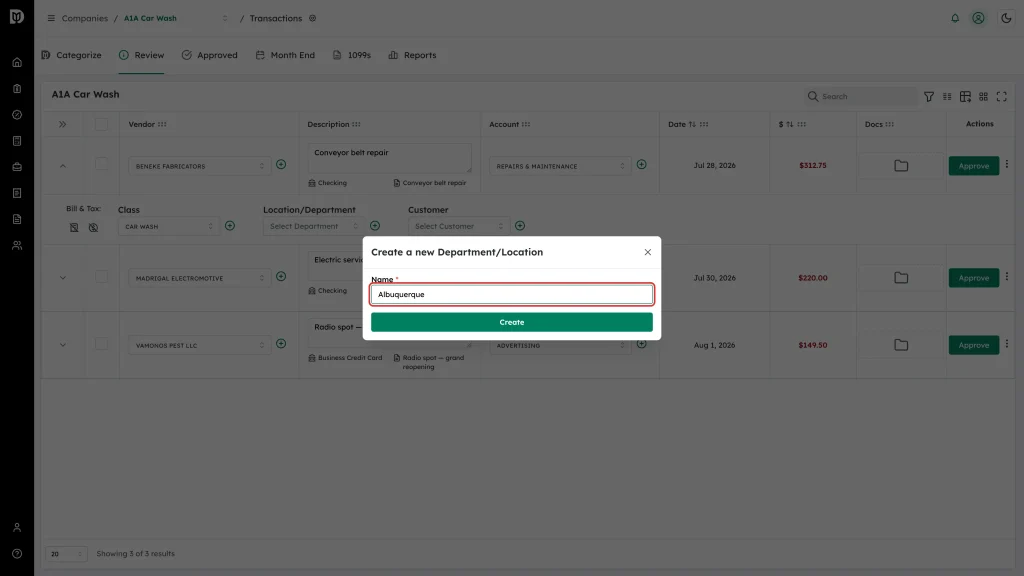Viewport: 1024px width, 576px height.
Task: Approve the $220.00 Madrigal transaction
Action: pos(974,278)
